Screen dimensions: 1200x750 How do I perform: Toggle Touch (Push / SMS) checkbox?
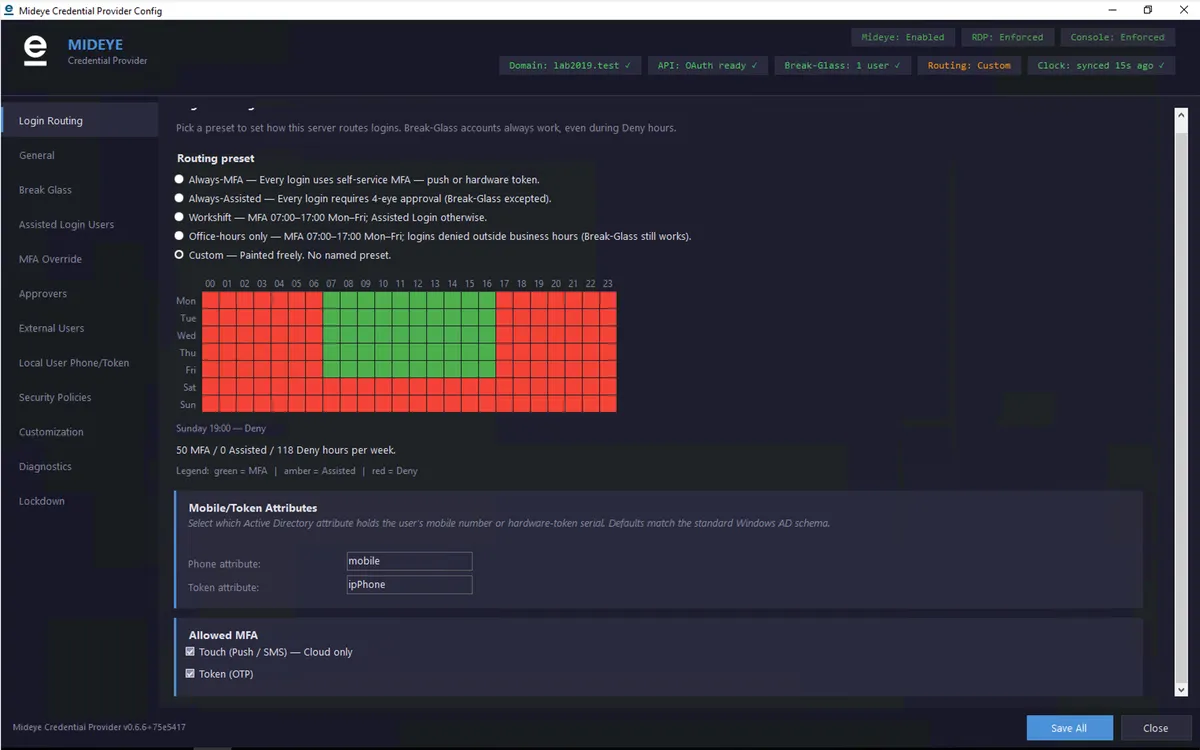pyautogui.click(x=190, y=652)
